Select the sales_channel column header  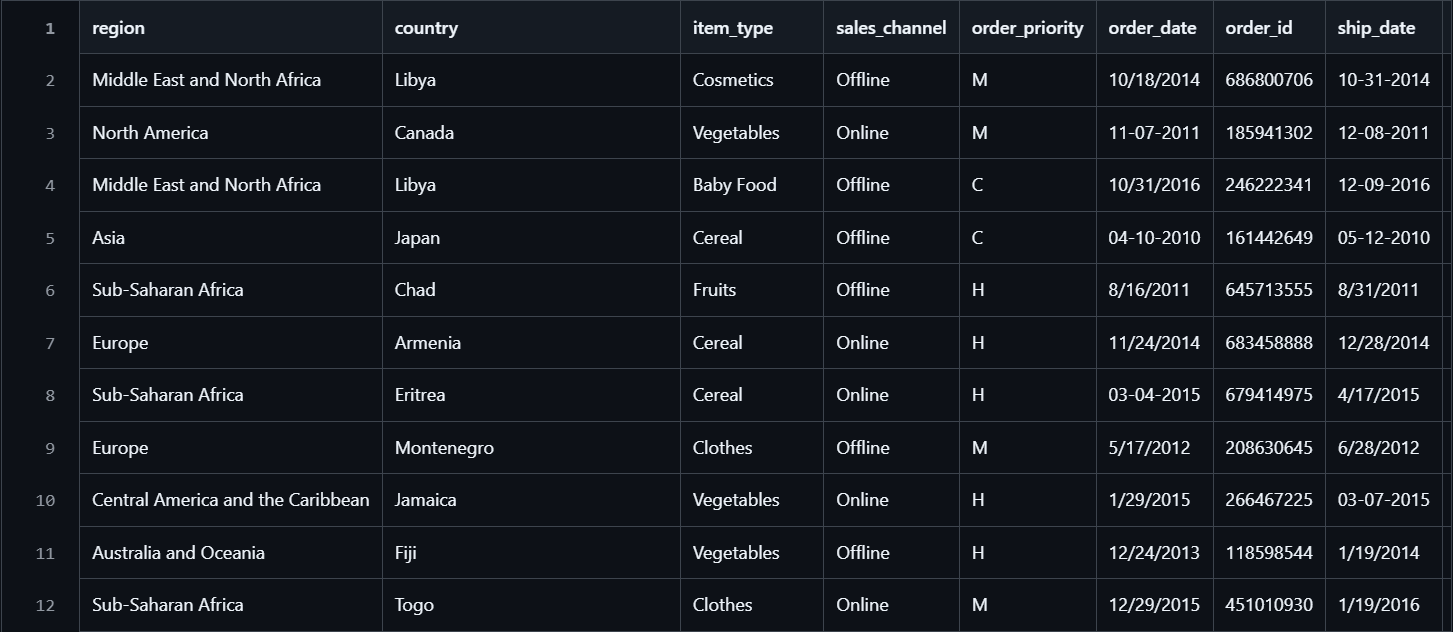click(891, 28)
